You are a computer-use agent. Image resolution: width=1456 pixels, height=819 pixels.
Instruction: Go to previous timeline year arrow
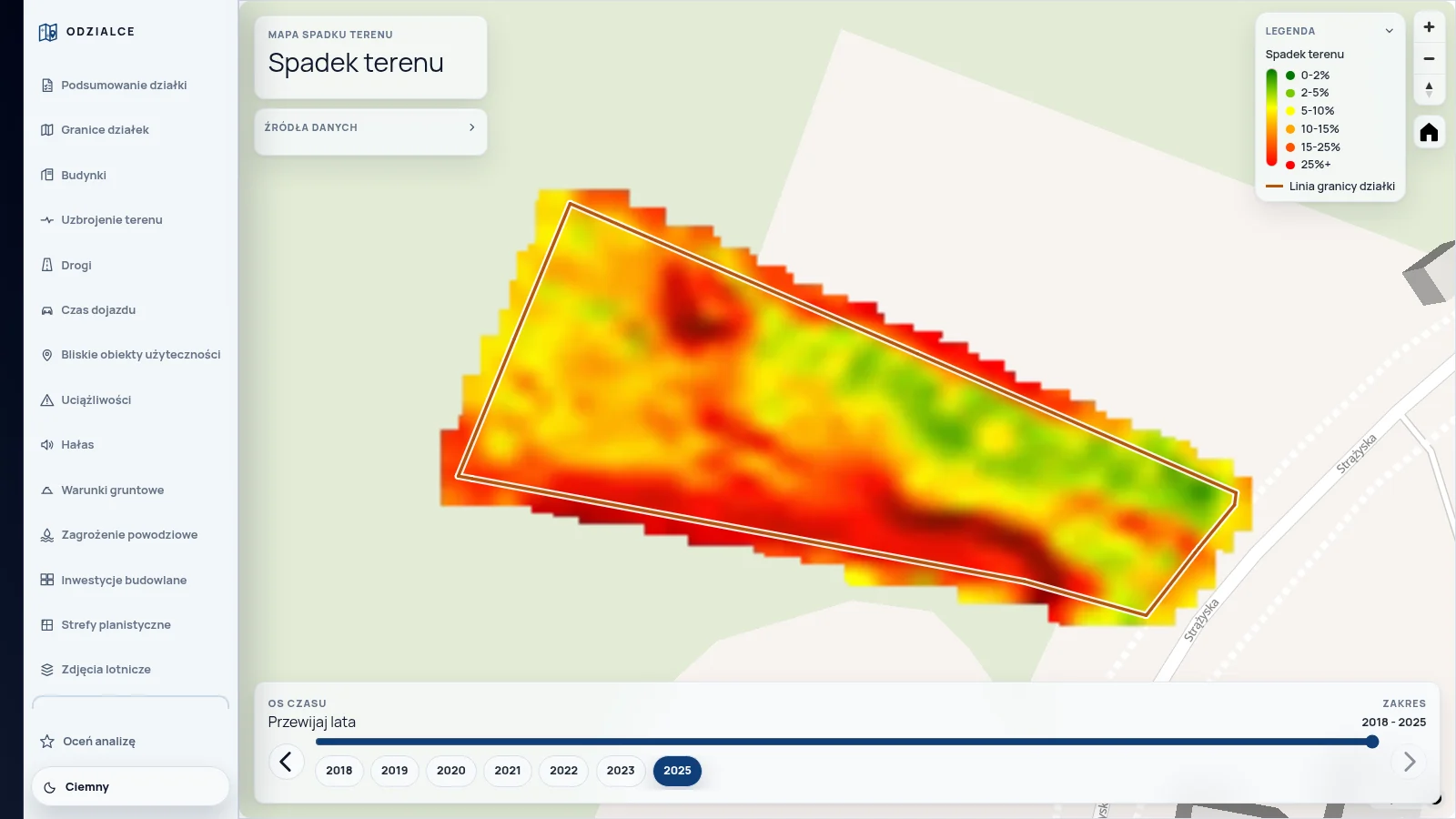click(286, 762)
